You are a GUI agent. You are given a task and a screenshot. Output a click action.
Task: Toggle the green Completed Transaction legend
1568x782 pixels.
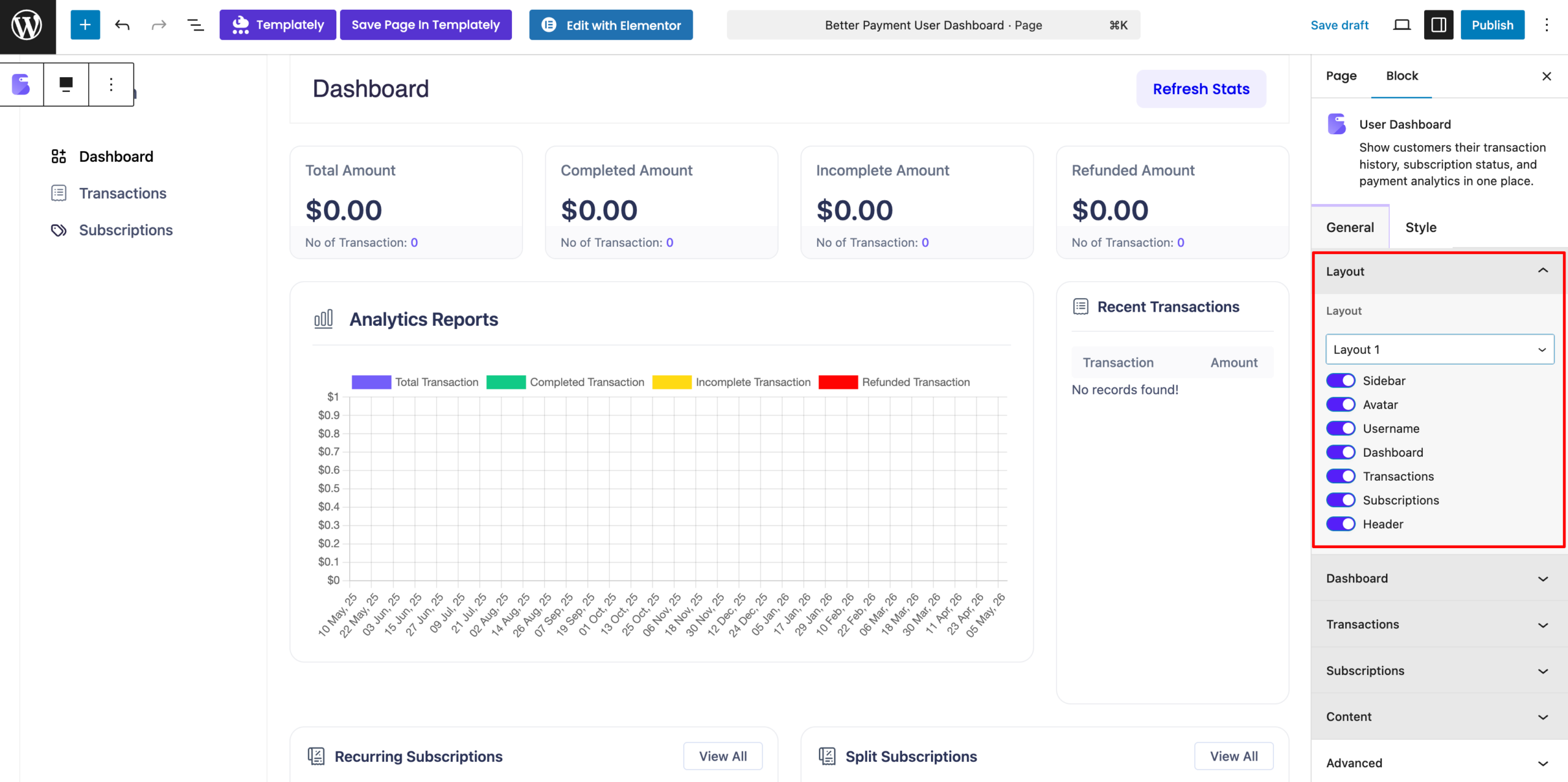(x=565, y=382)
